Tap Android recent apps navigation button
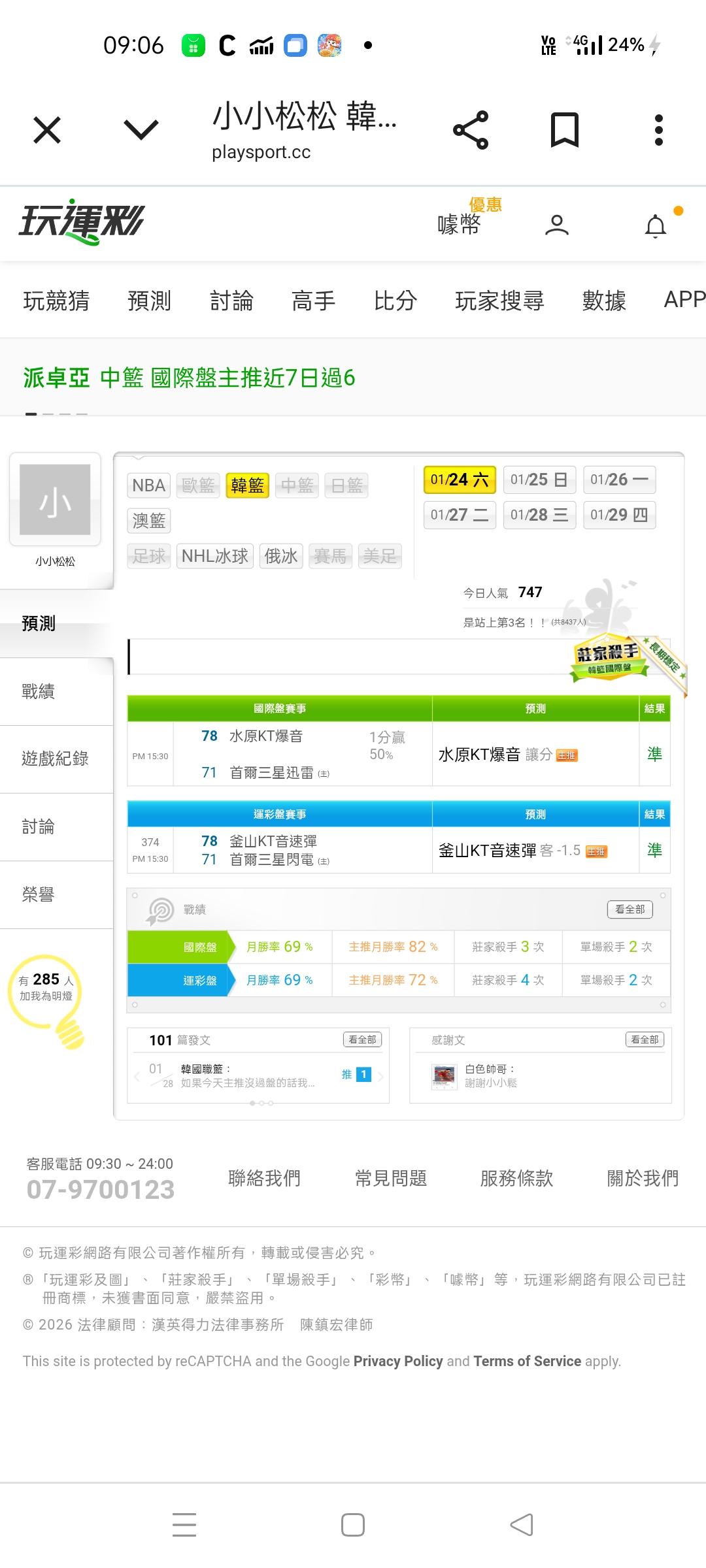The image size is (706, 1568). click(x=184, y=1525)
